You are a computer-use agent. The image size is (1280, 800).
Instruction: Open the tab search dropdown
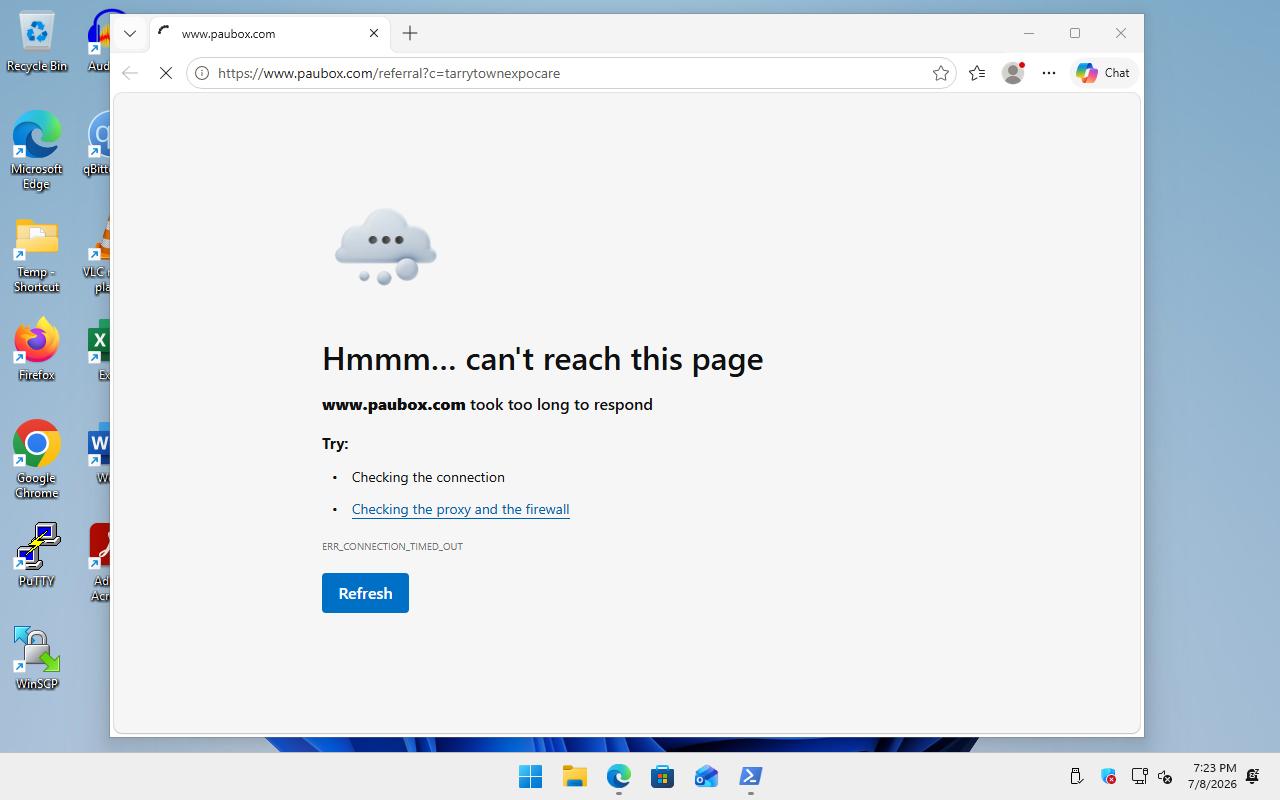pos(130,33)
